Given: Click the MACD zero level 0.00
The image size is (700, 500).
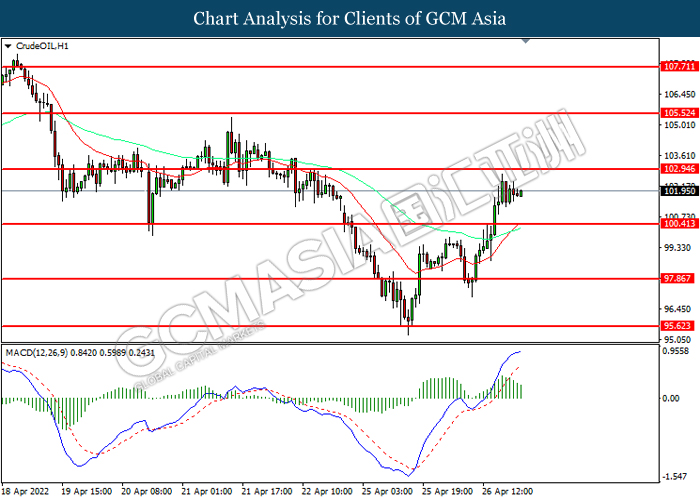Looking at the screenshot, I should (x=671, y=398).
